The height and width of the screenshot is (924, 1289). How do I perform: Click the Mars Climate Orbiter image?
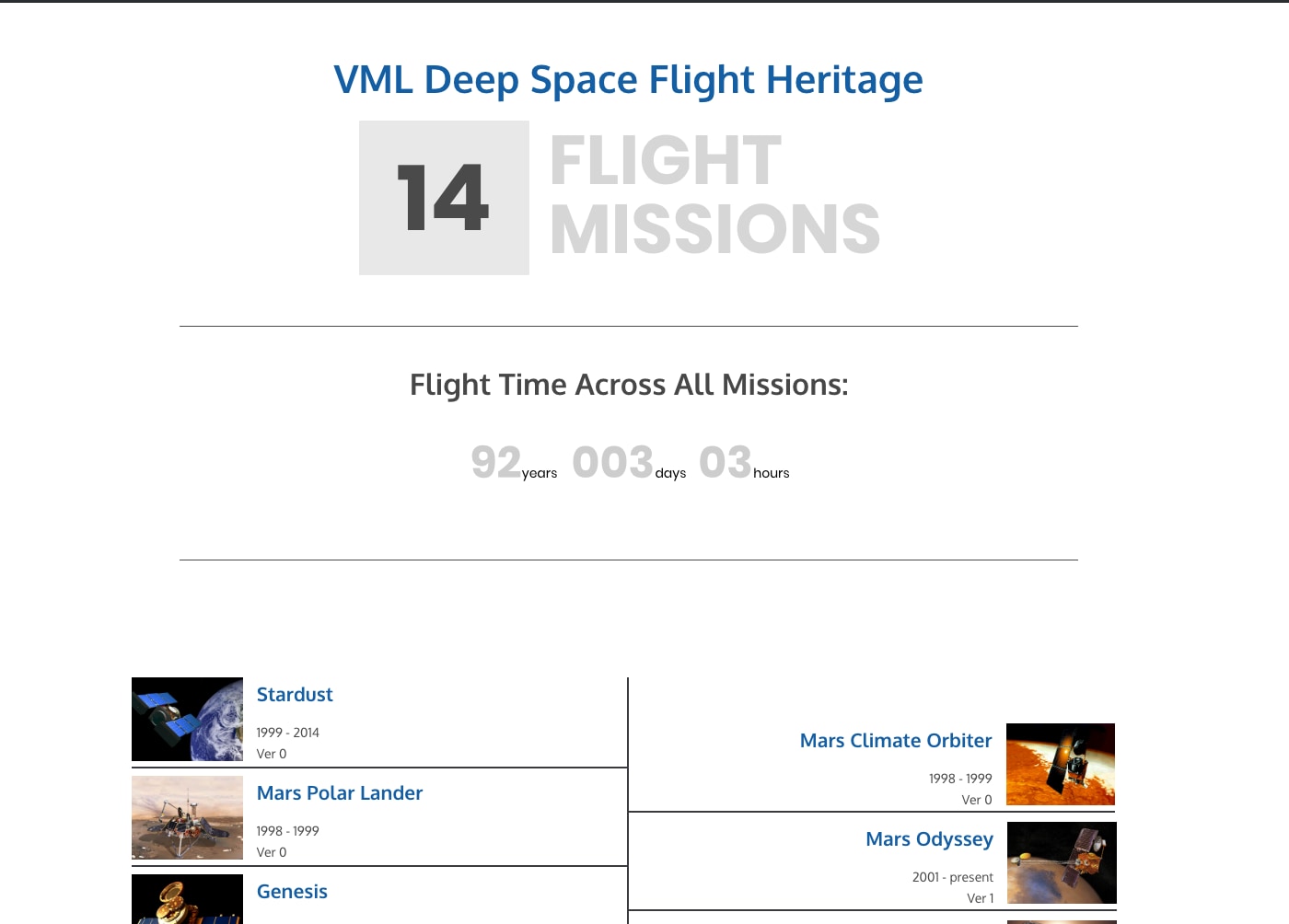(1061, 764)
